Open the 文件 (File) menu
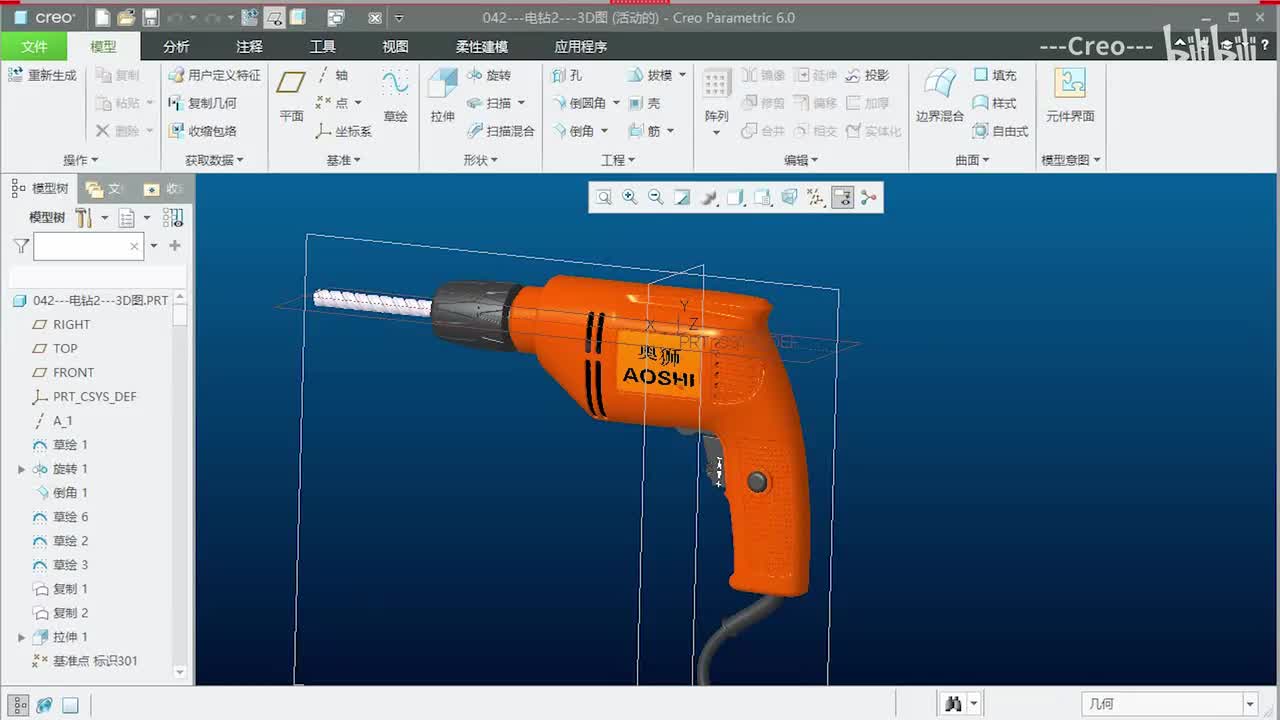The width and height of the screenshot is (1280, 720). point(34,46)
